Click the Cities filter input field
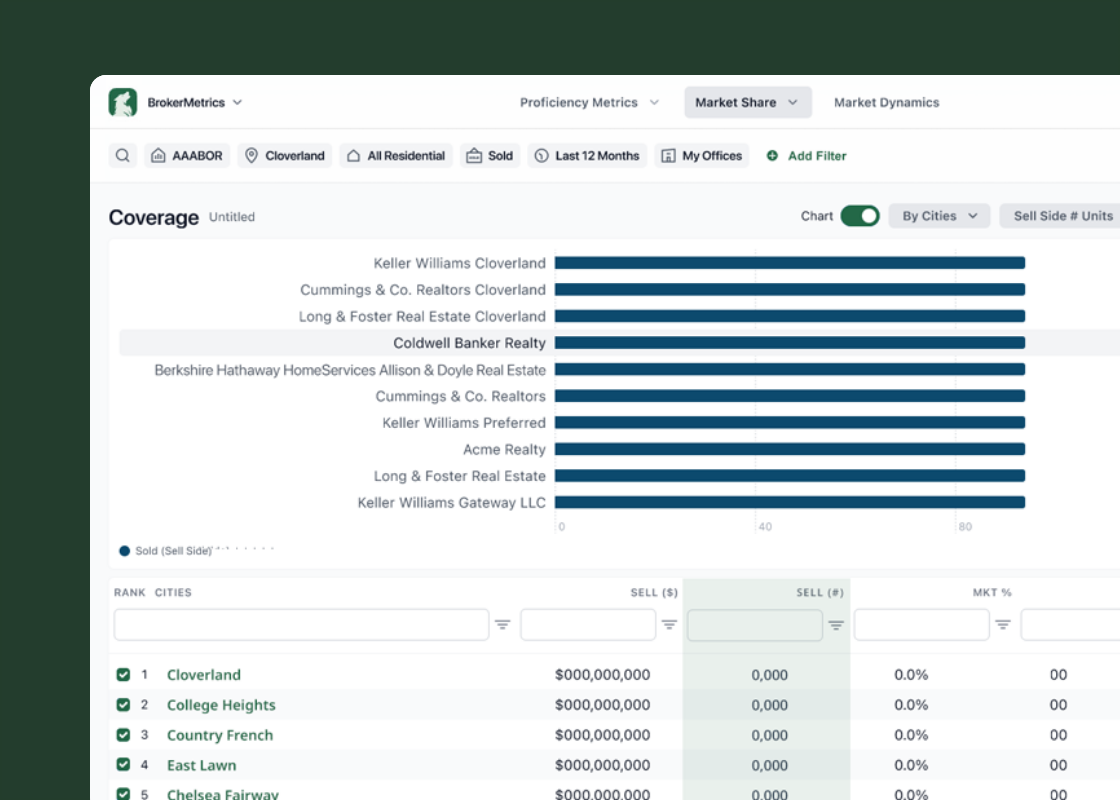 [301, 625]
